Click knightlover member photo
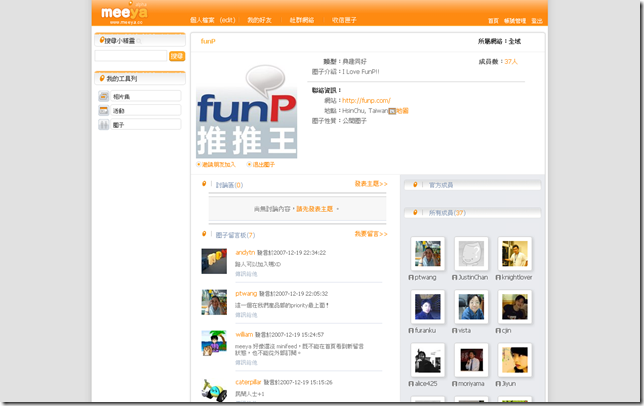The image size is (644, 406). [515, 254]
